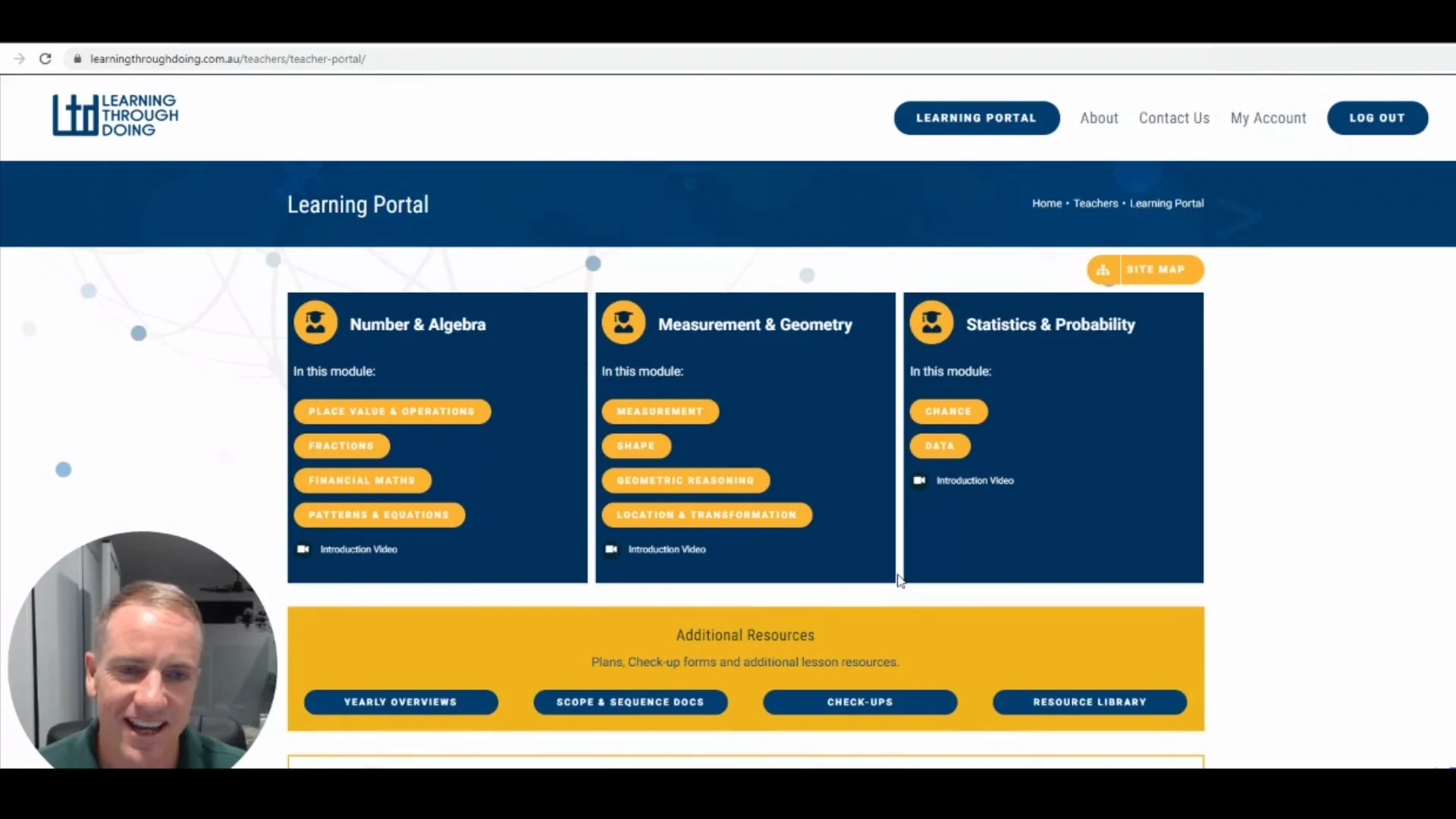Open the Yearly Overviews resources
The image size is (1456, 819).
(400, 702)
